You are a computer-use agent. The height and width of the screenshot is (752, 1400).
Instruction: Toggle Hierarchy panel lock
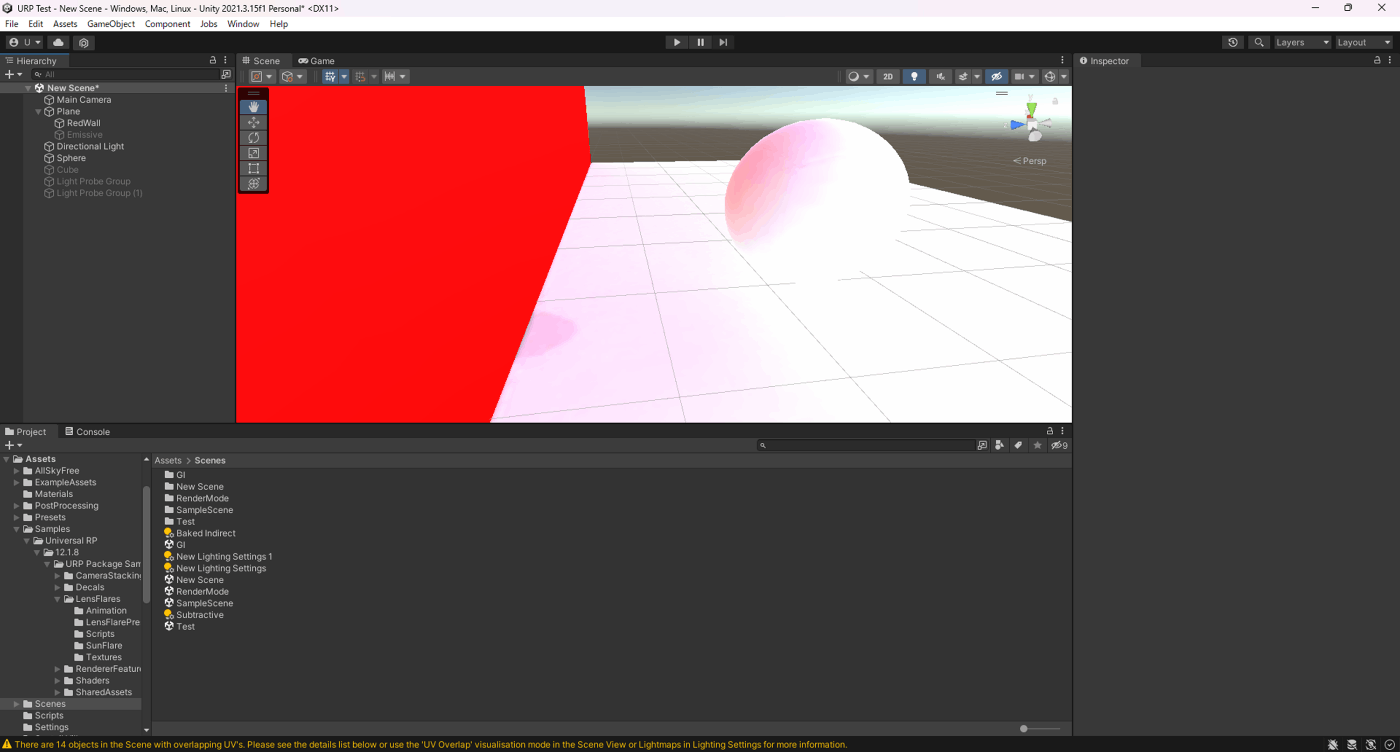coord(212,60)
